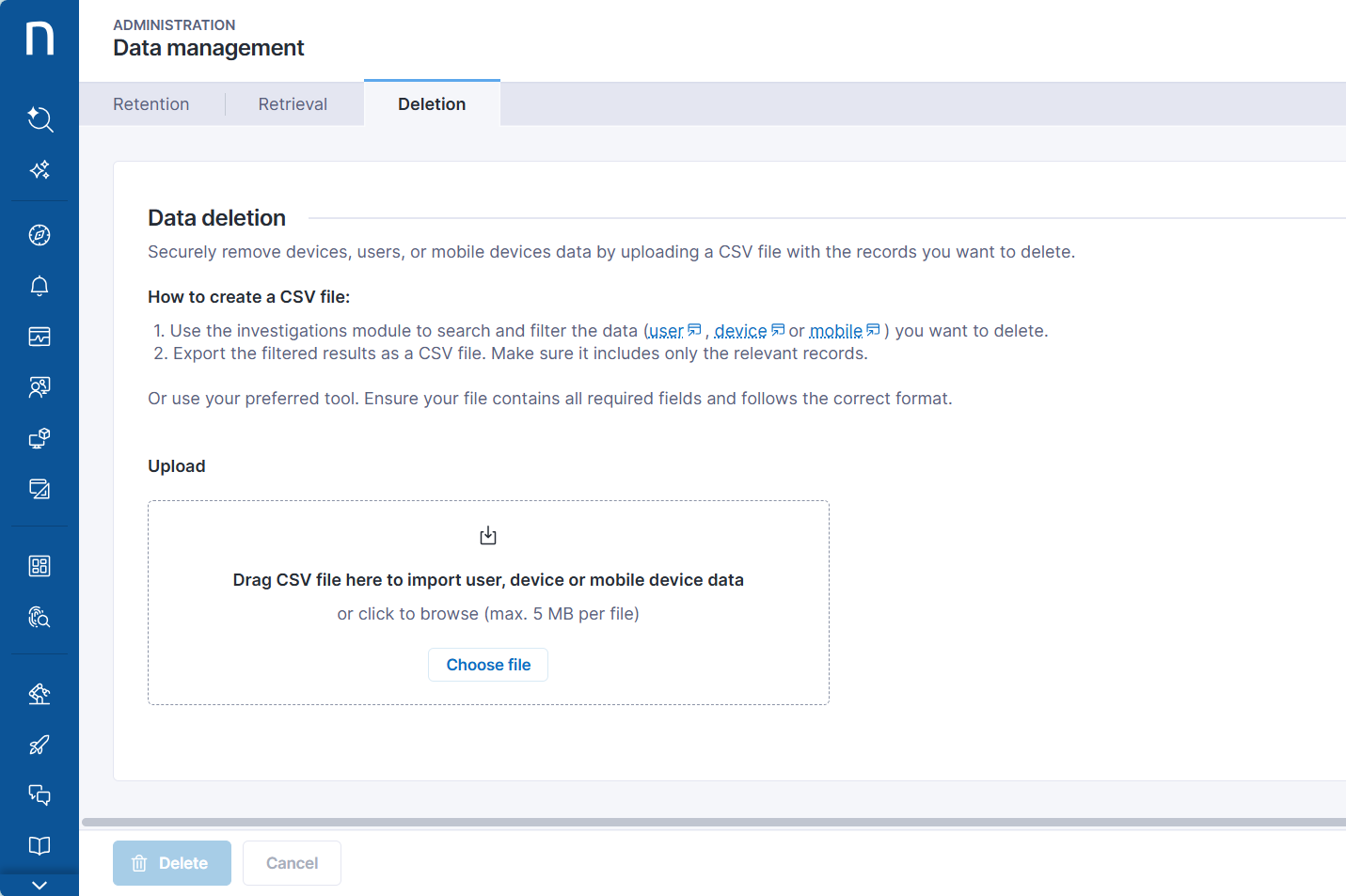
Task: Open the book documentation icon
Action: pyautogui.click(x=40, y=846)
